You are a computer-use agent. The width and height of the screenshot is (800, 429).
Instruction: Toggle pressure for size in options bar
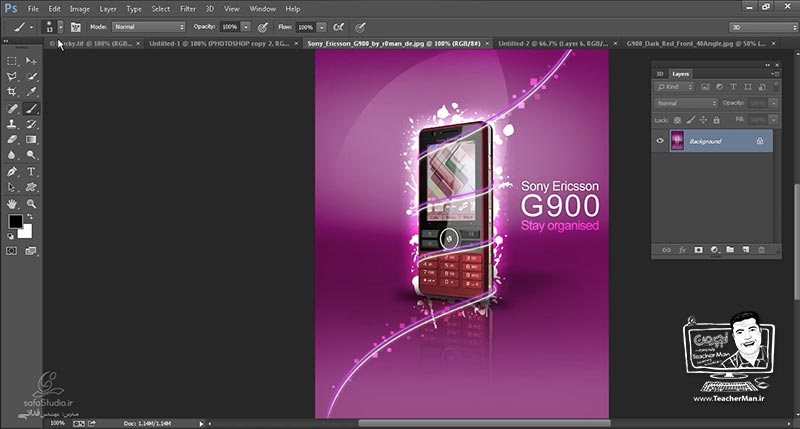(360, 28)
